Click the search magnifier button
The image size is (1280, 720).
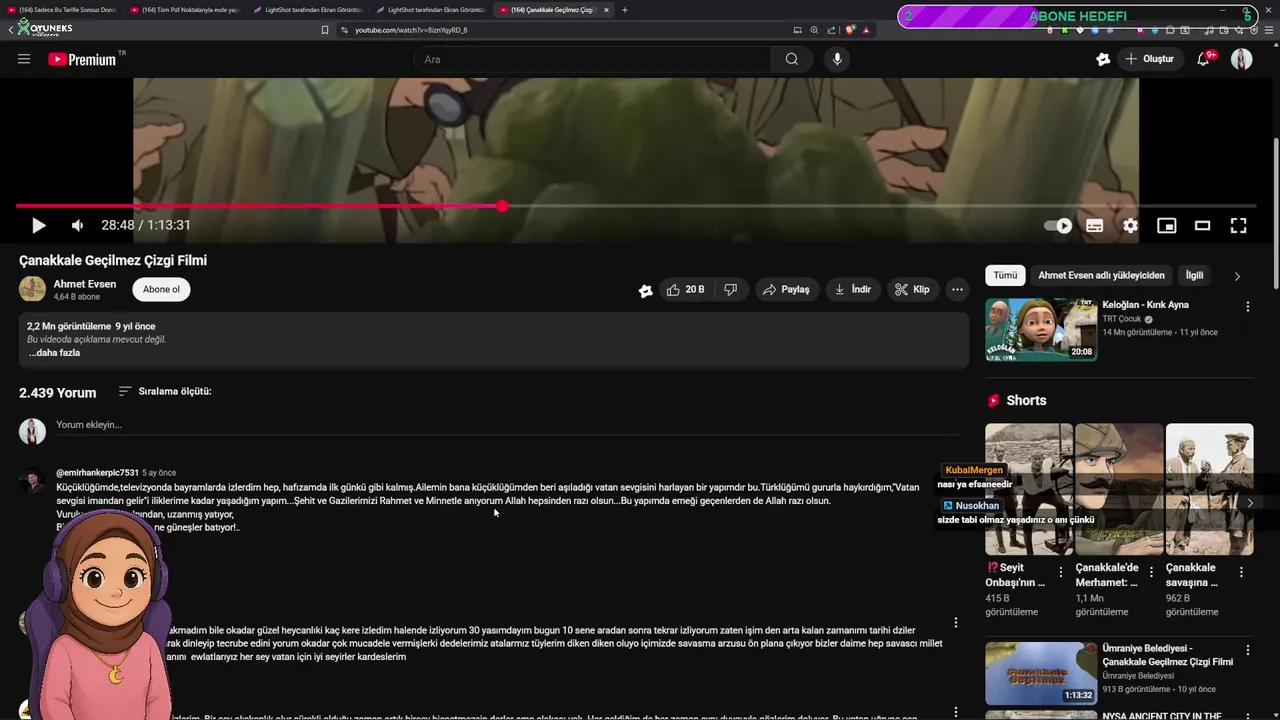(x=792, y=59)
